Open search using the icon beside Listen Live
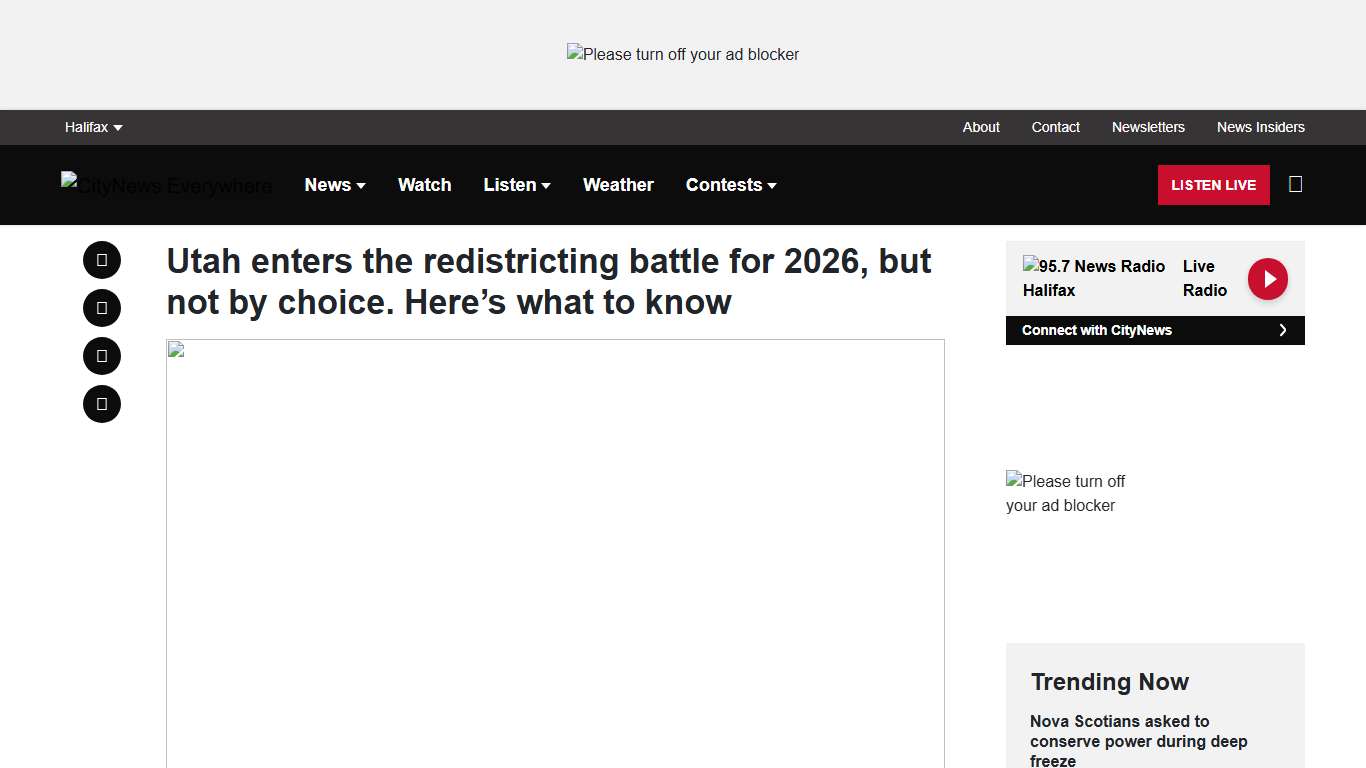Image resolution: width=1366 pixels, height=768 pixels. [1295, 184]
